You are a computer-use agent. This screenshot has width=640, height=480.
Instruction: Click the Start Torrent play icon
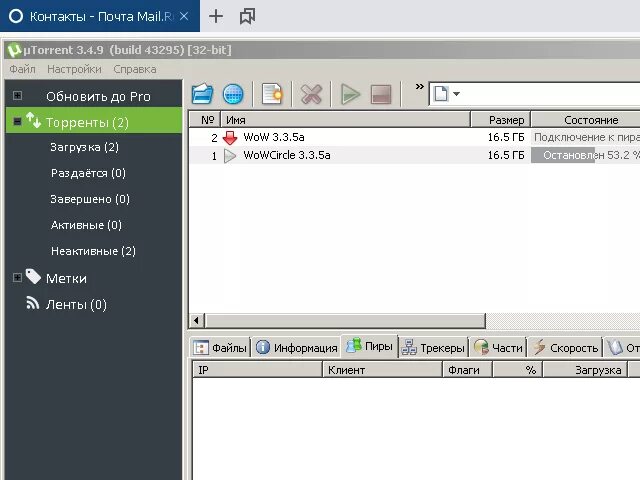coord(350,94)
